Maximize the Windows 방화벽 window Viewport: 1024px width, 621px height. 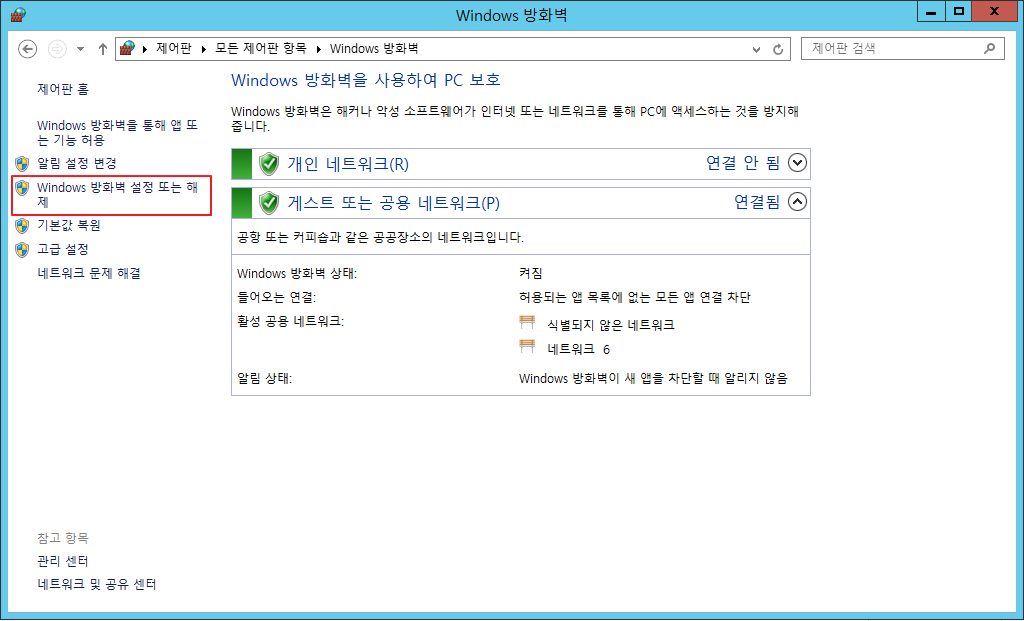point(959,12)
